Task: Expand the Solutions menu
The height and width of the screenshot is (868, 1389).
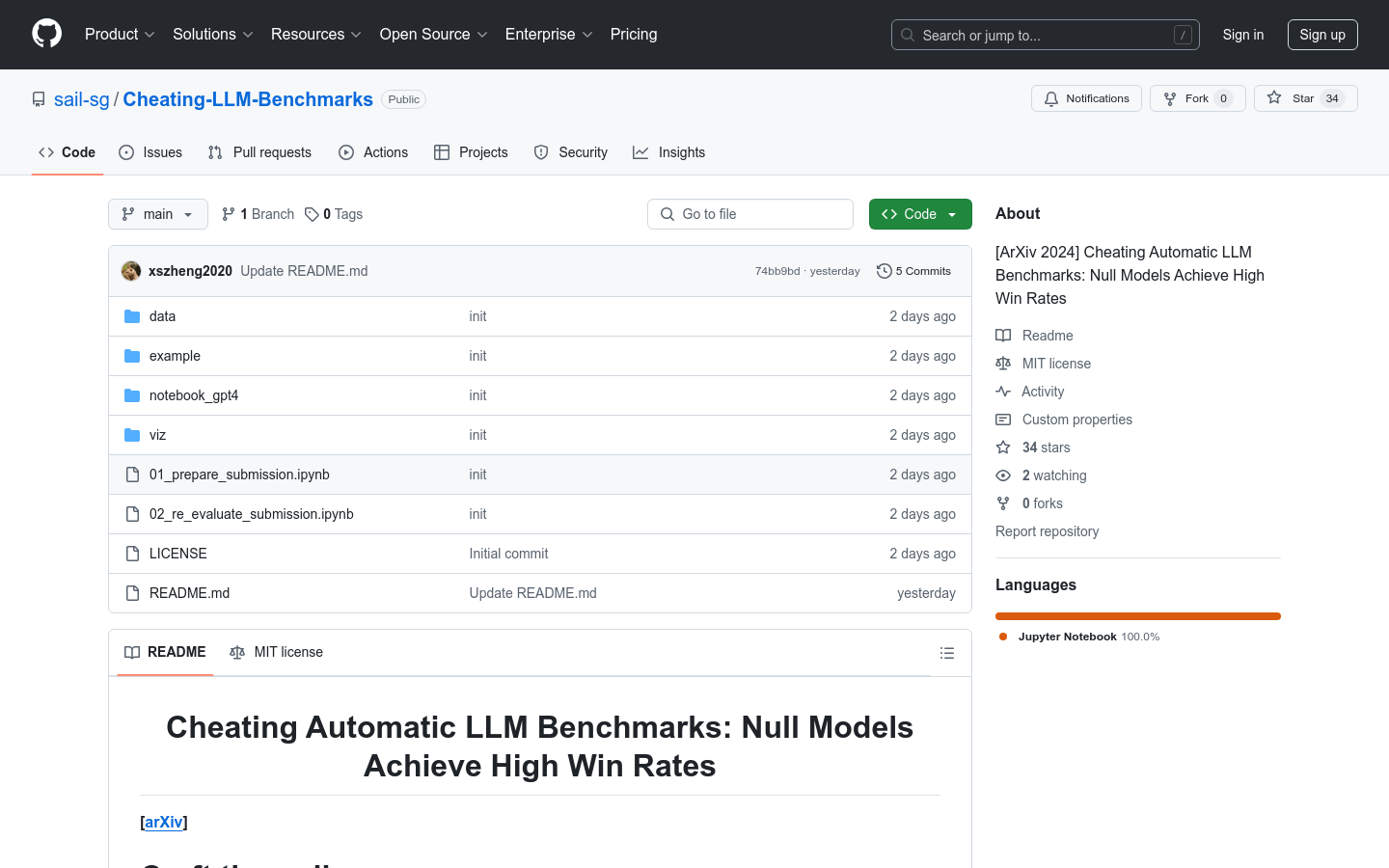Action: point(213,35)
